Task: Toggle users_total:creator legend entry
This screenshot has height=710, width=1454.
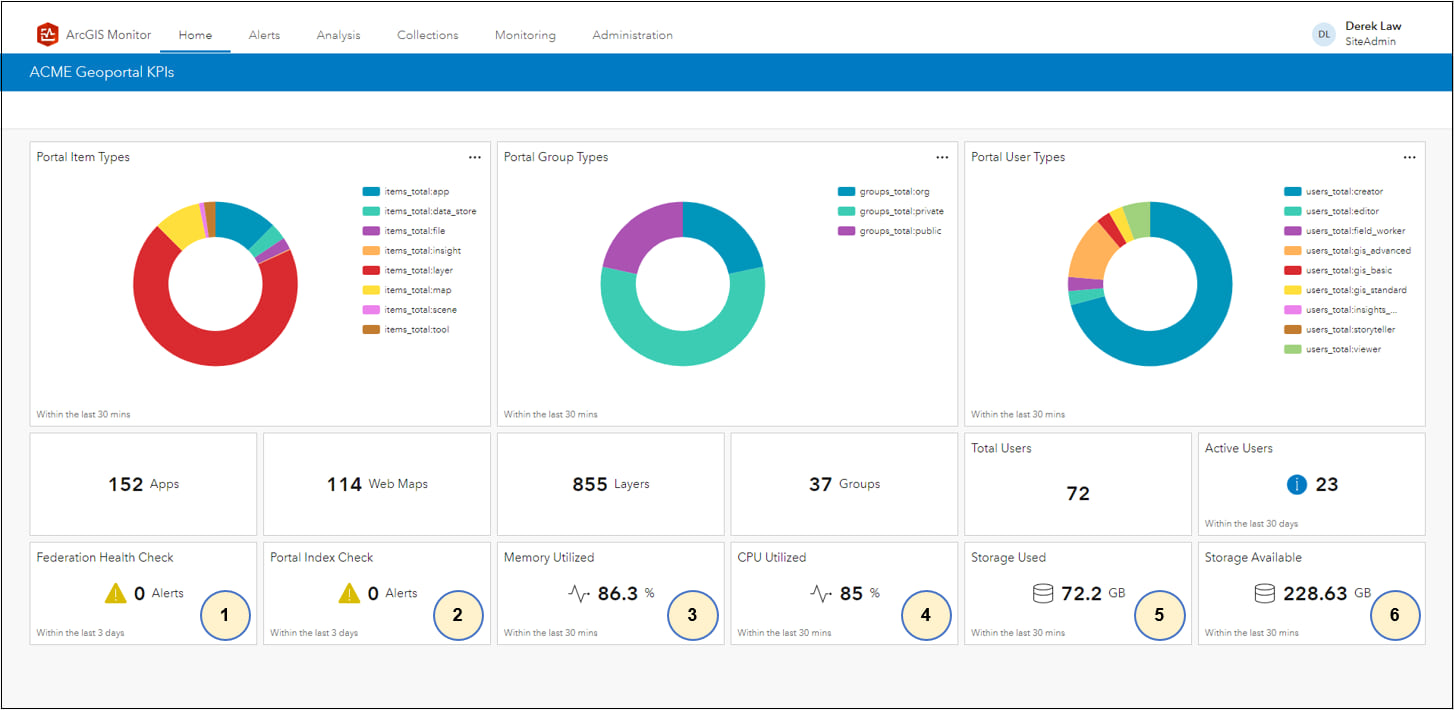Action: tap(1334, 191)
